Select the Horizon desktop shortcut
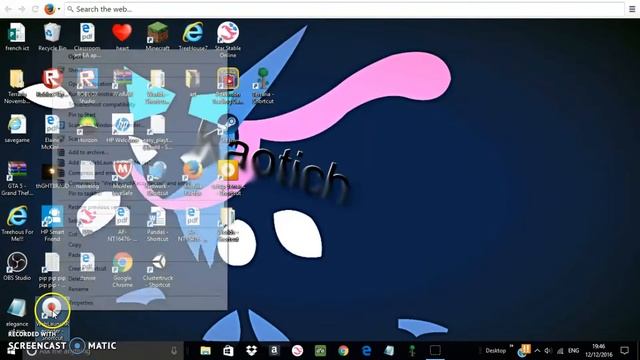This screenshot has width=640, height=360. pos(87,129)
